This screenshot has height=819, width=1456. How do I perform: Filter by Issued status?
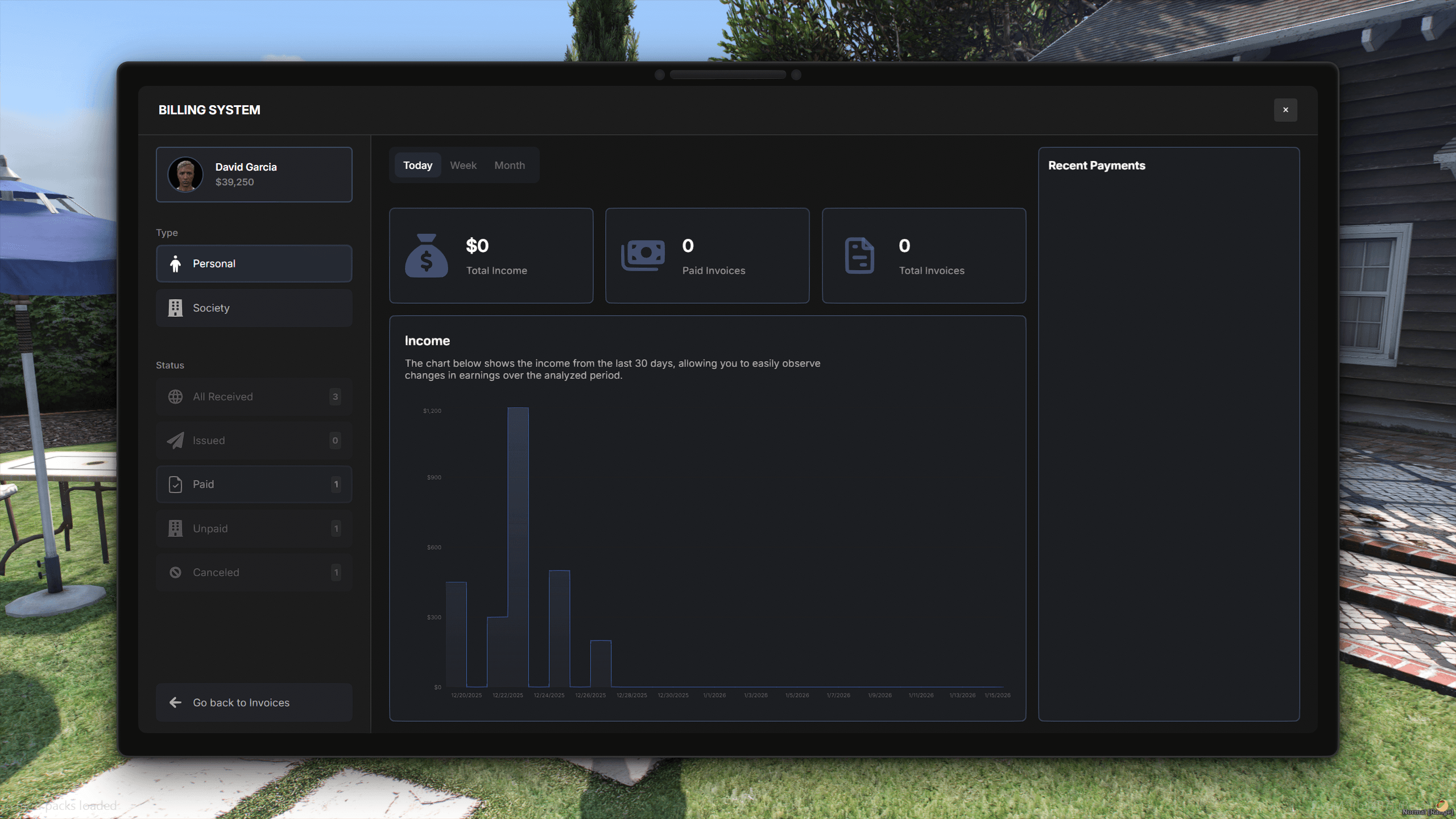(x=254, y=440)
